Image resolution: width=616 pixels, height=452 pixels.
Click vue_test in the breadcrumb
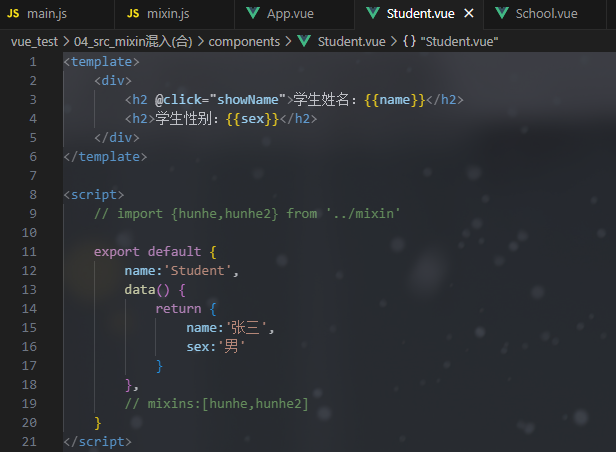tap(34, 42)
